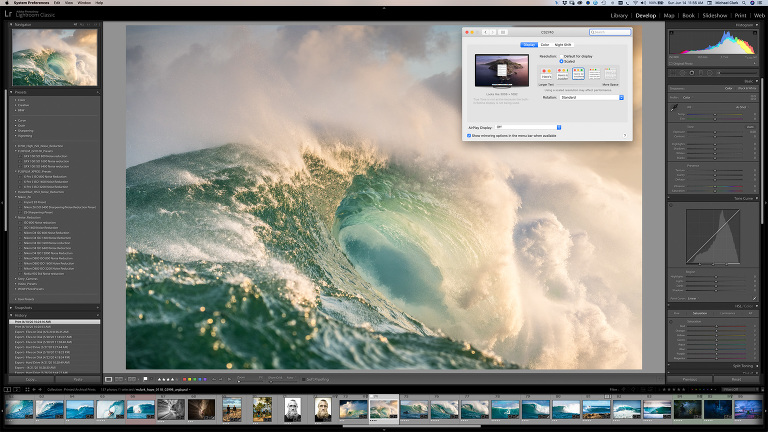Open the Print module
Screen dimensions: 768x432
coord(740,16)
